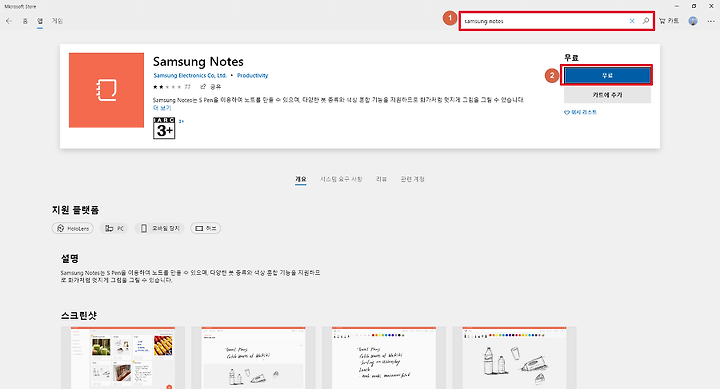Click the '더 보기' more link
This screenshot has height=389, width=720.
click(162, 108)
